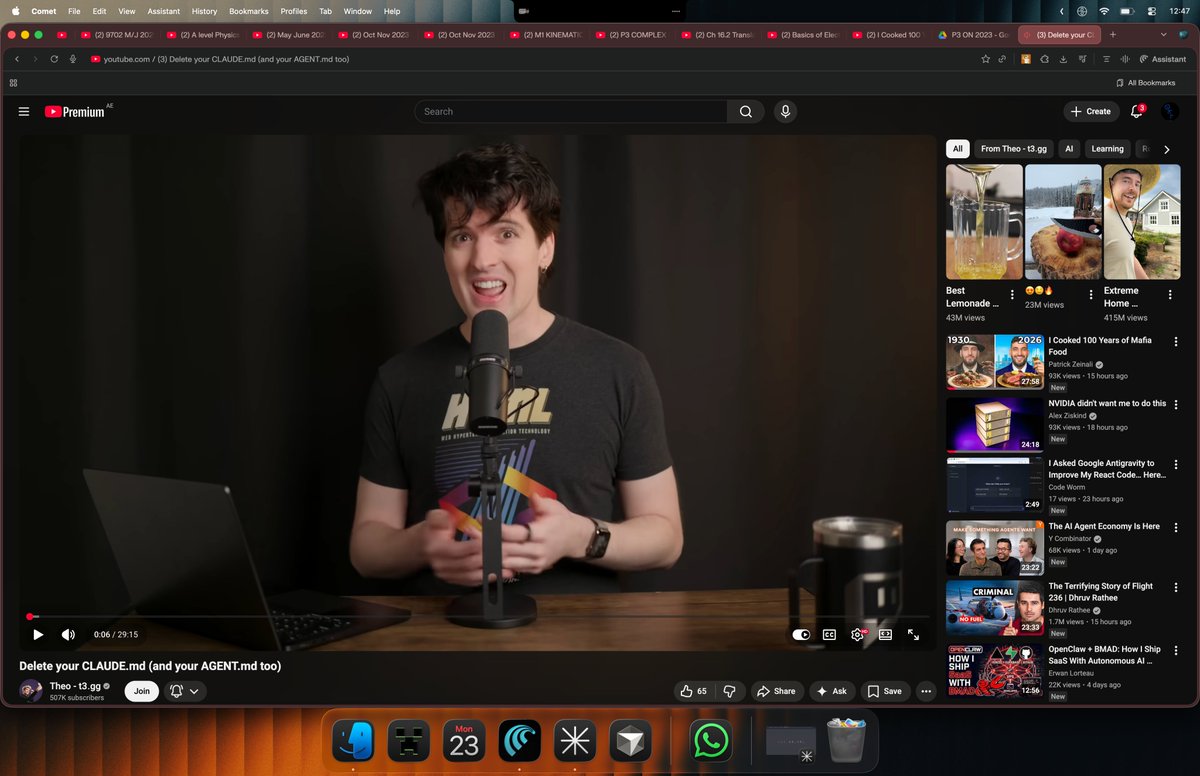Switch to theater mode in the player
Screen dimensions: 1200x776
[x=885, y=635]
